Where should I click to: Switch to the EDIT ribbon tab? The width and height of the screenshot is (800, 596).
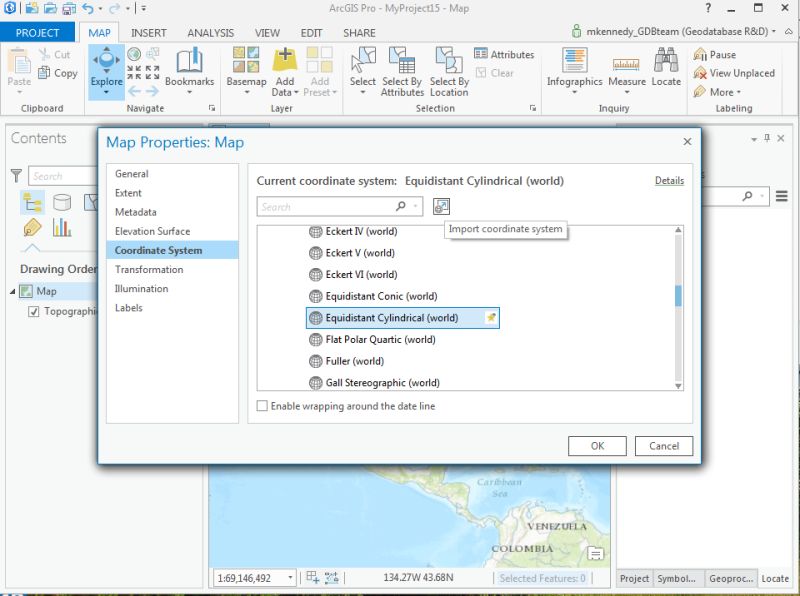[x=311, y=33]
